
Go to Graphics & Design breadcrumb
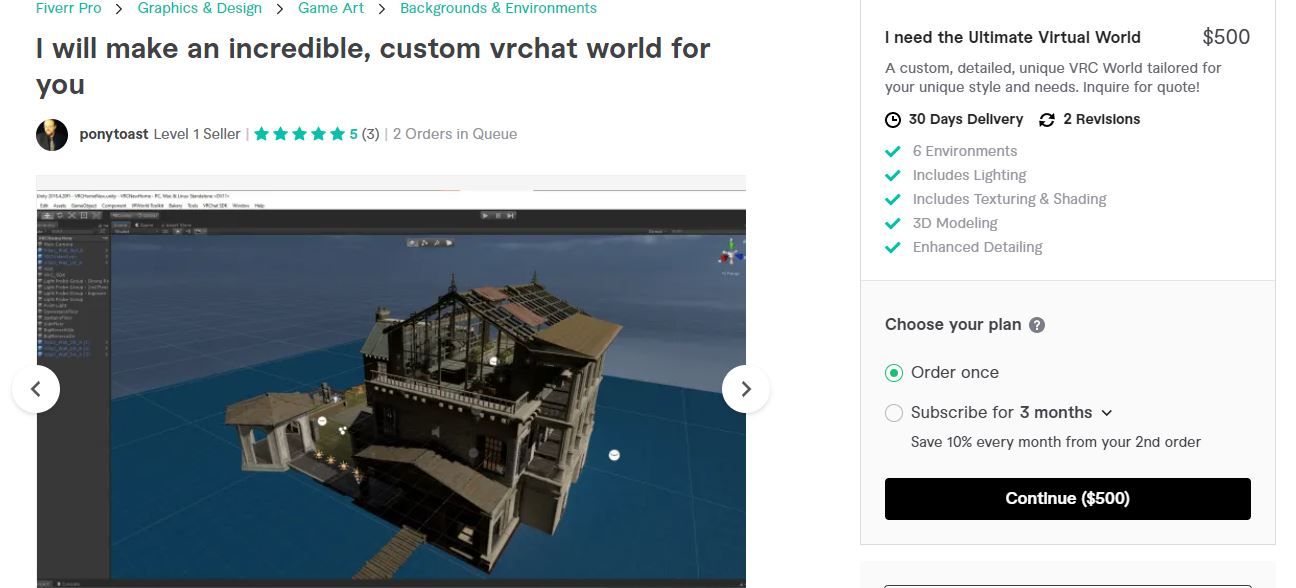coord(200,8)
